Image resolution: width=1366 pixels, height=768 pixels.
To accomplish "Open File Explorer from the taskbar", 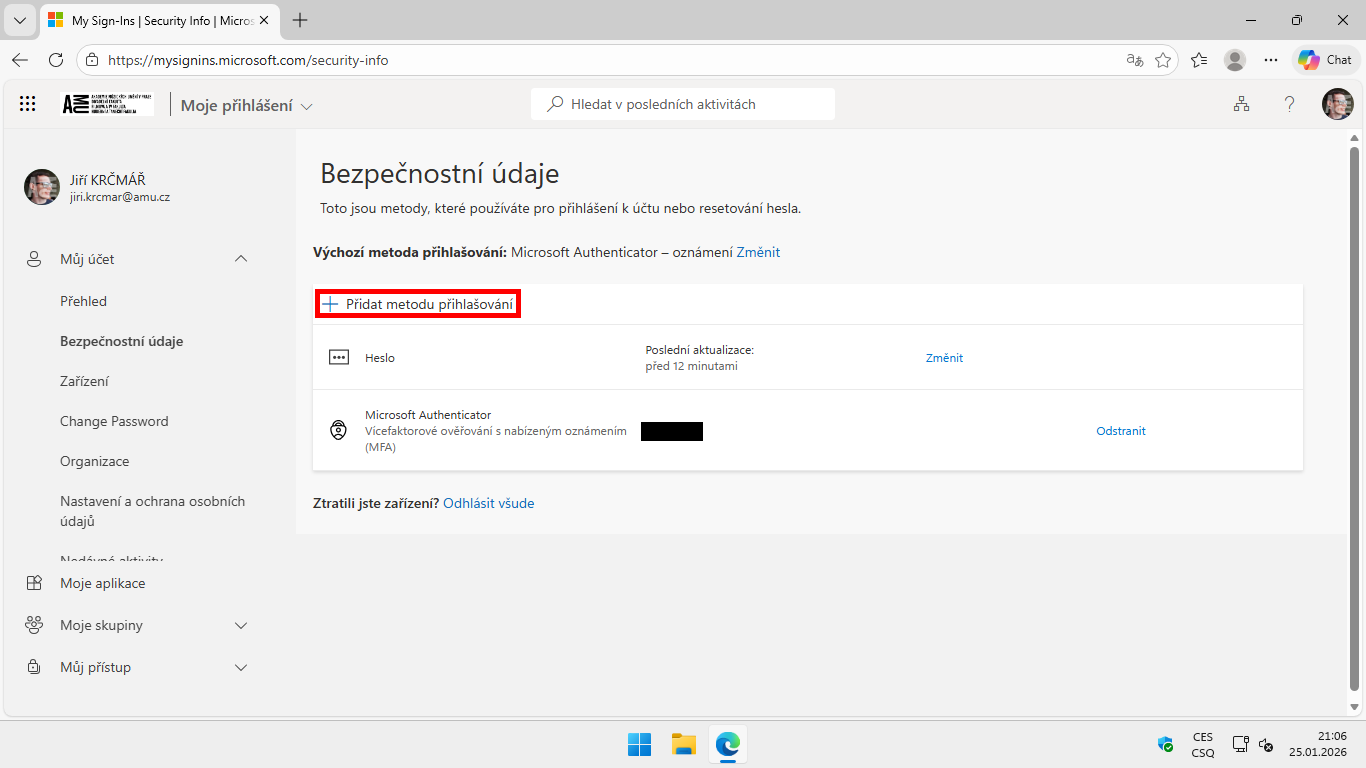I will point(683,744).
